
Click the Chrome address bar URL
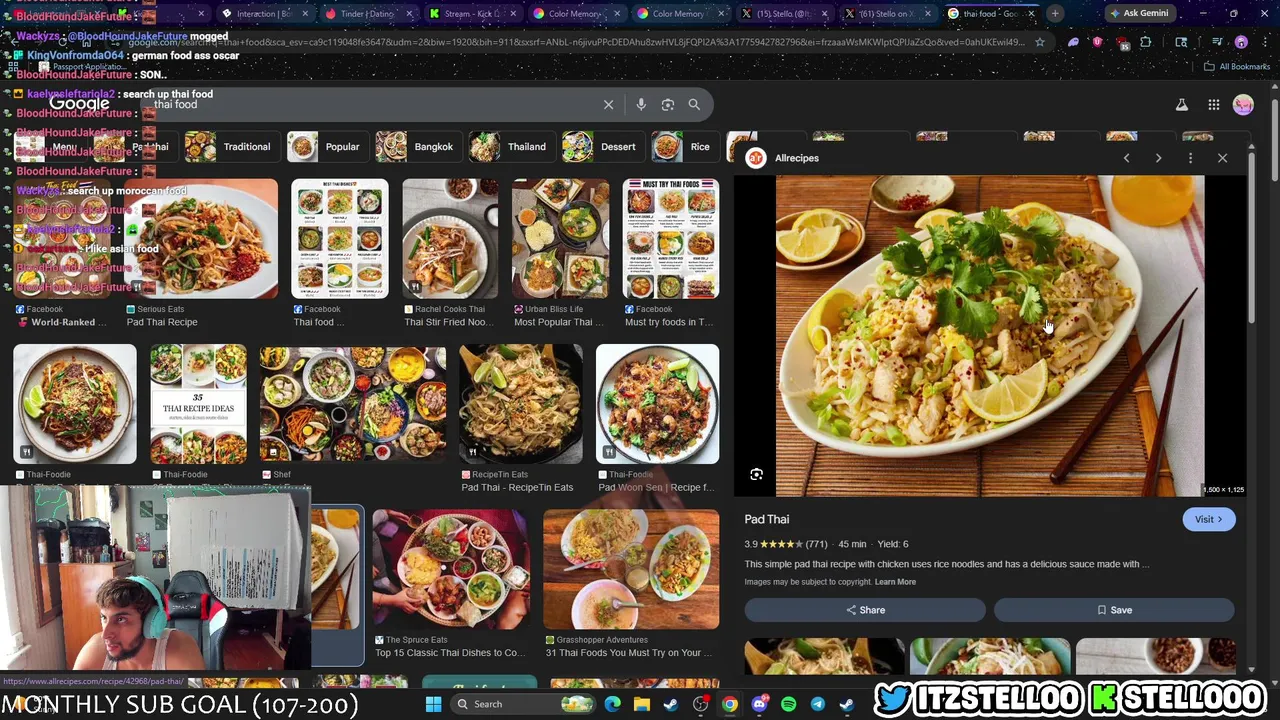coord(575,42)
